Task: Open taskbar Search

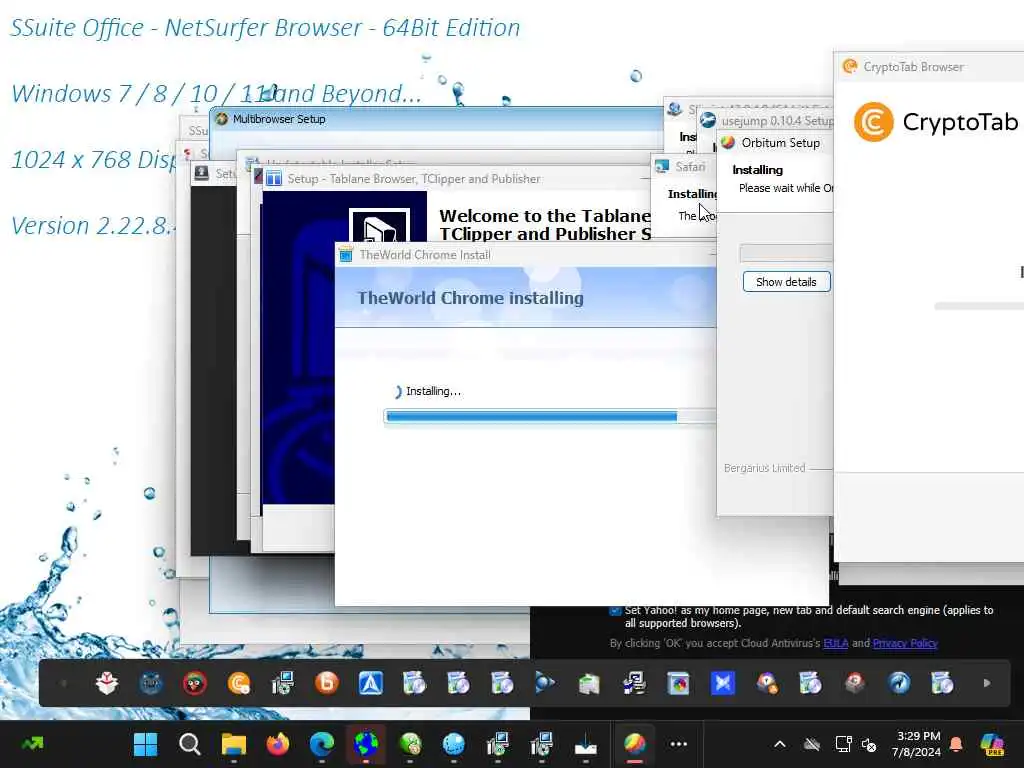Action: (189, 744)
